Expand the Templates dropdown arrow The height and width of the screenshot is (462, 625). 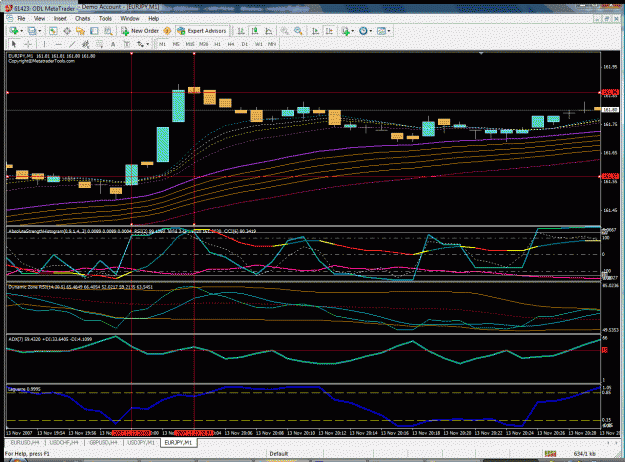(389, 31)
